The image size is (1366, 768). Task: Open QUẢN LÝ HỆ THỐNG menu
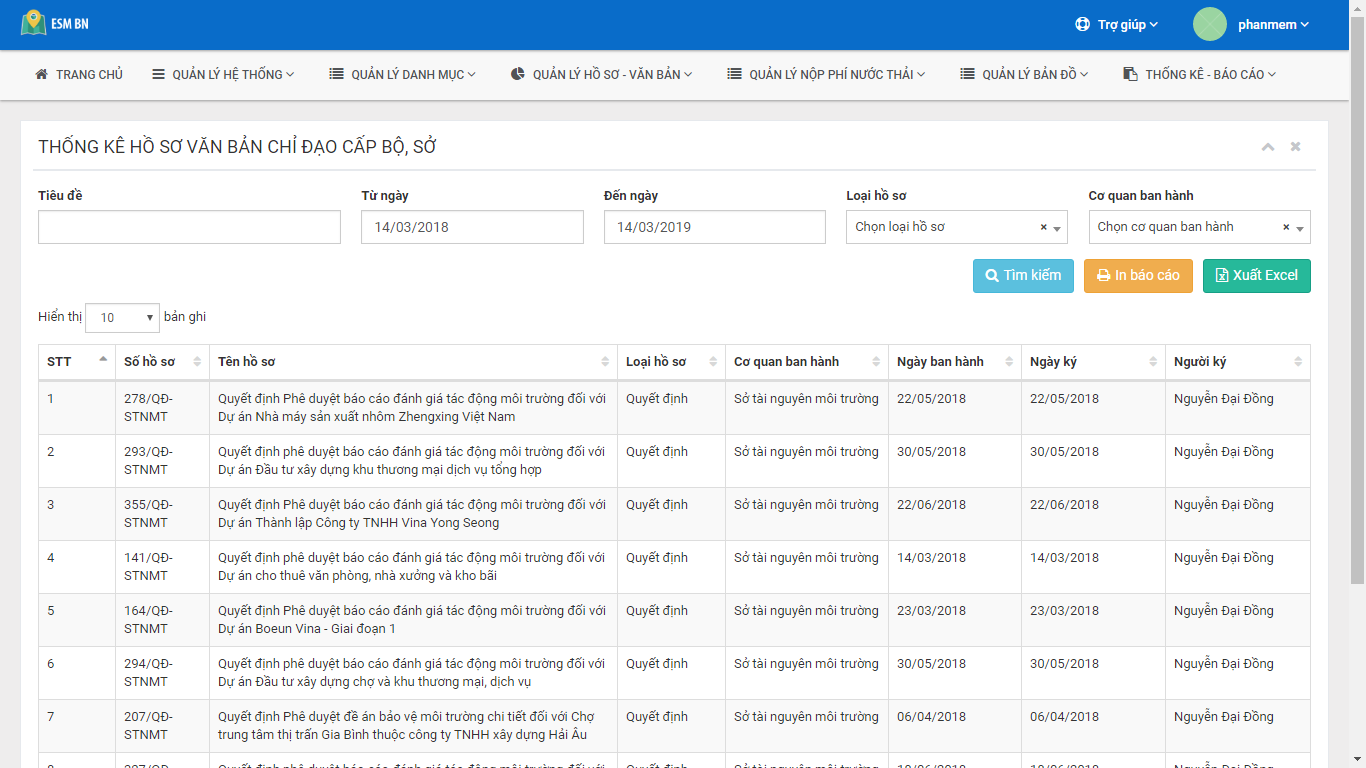pyautogui.click(x=223, y=74)
